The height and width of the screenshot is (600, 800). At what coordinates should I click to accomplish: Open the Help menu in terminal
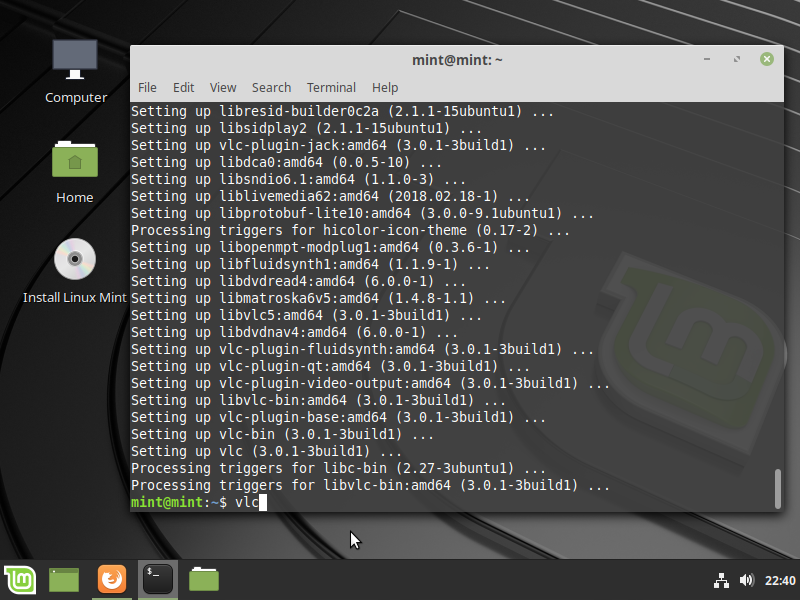pyautogui.click(x=385, y=88)
